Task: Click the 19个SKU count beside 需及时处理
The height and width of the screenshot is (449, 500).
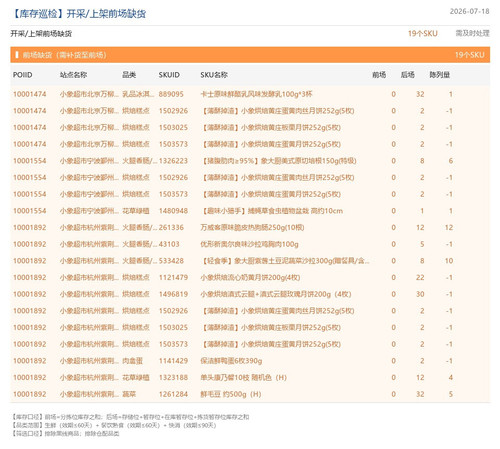Action: tap(423, 33)
